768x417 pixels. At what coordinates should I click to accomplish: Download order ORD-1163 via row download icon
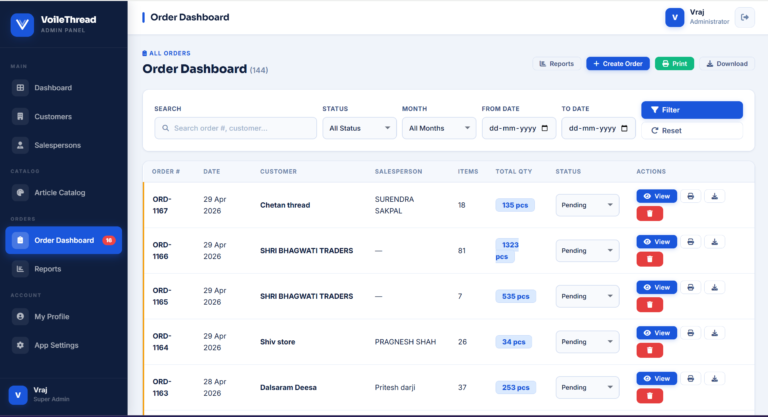[715, 378]
